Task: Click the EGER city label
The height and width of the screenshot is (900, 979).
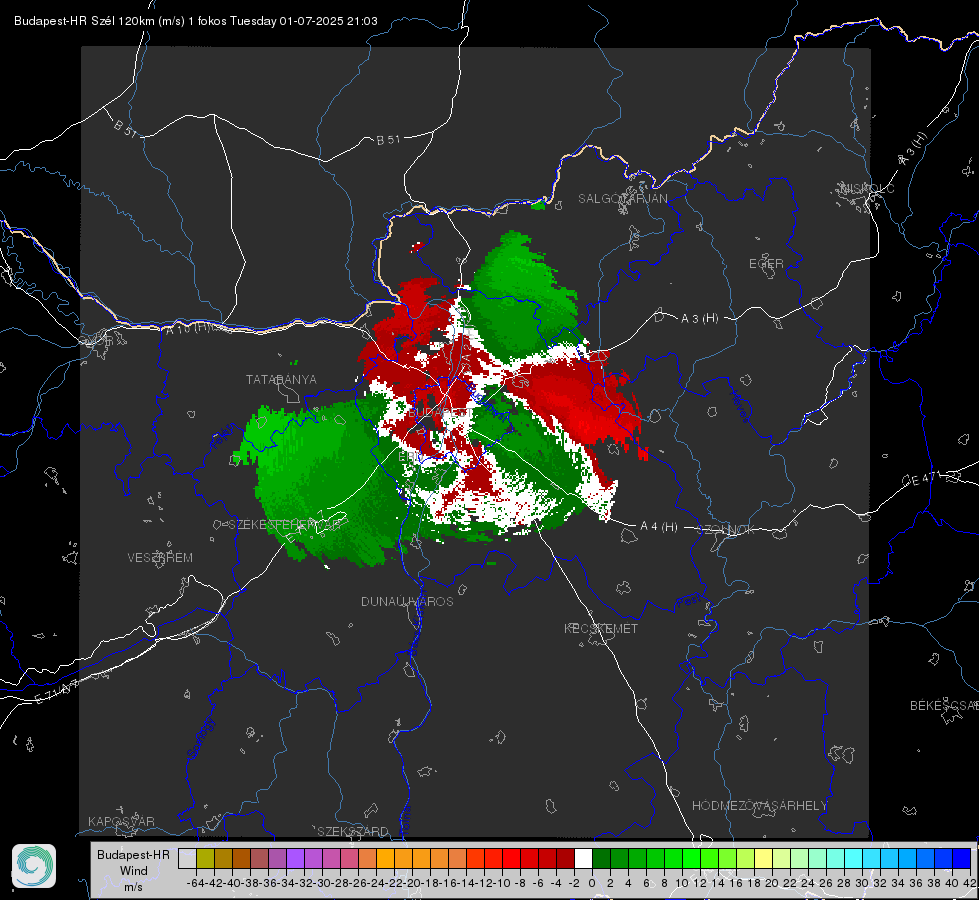Action: point(766,264)
